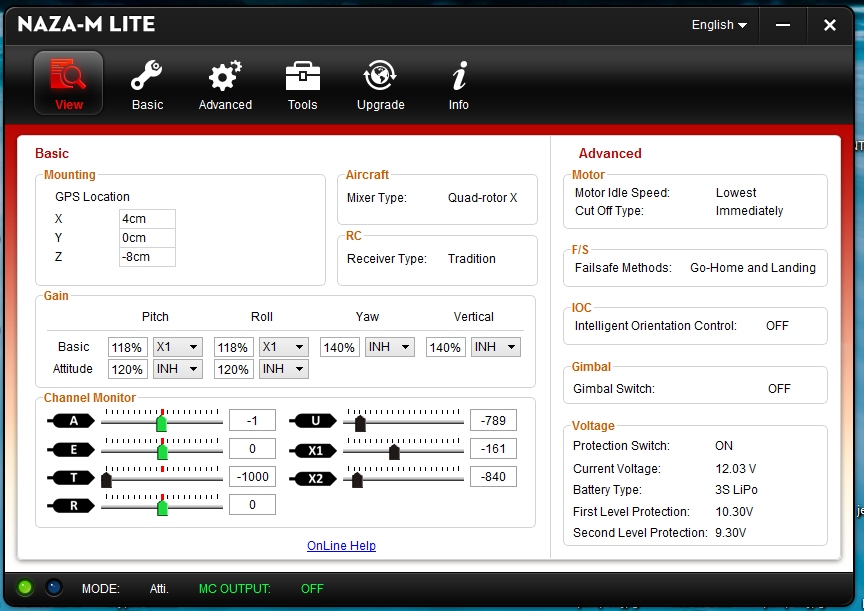Click Basic Vertical gain 140% field
864x611 pixels.
click(445, 347)
